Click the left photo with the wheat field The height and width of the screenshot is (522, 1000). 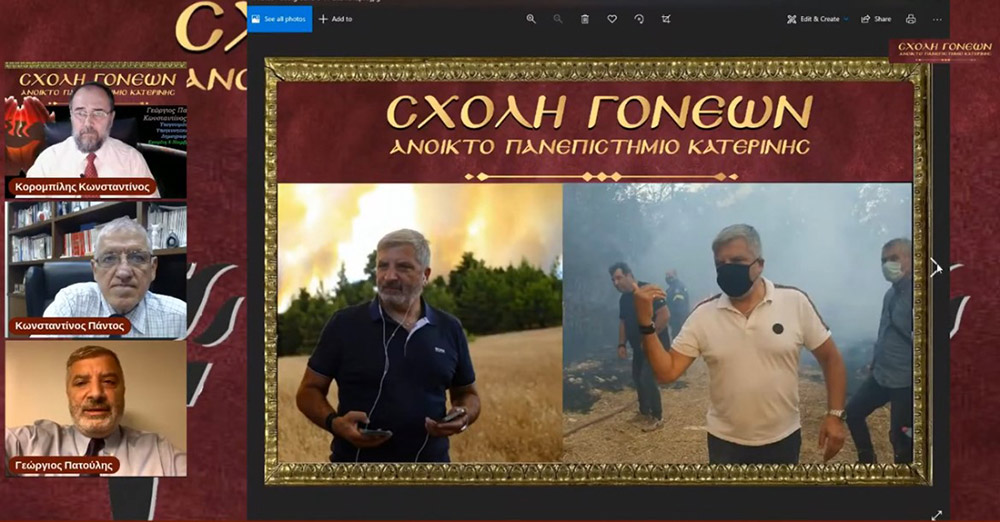tap(420, 323)
